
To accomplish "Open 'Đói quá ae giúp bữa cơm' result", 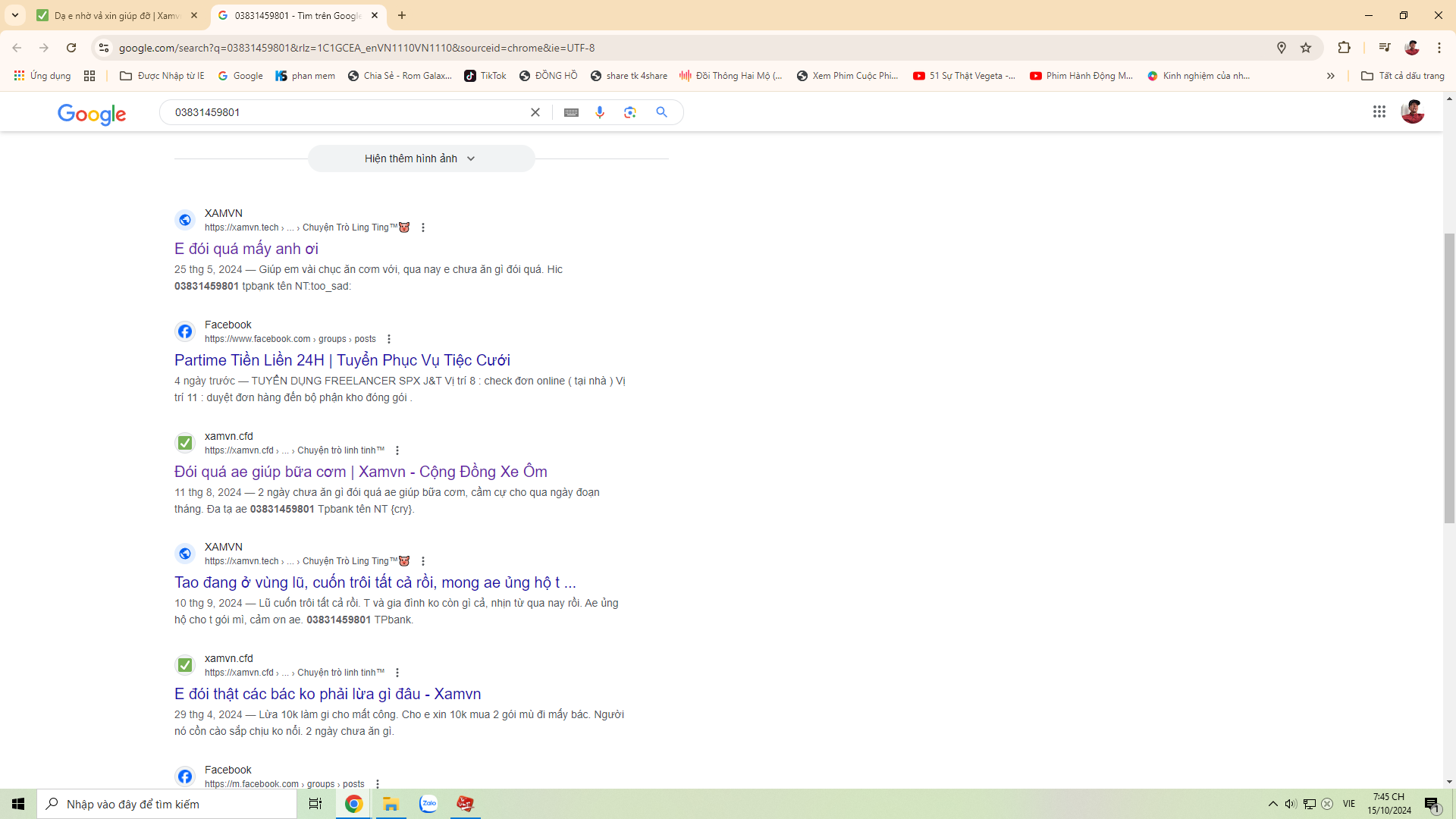I will pyautogui.click(x=361, y=472).
